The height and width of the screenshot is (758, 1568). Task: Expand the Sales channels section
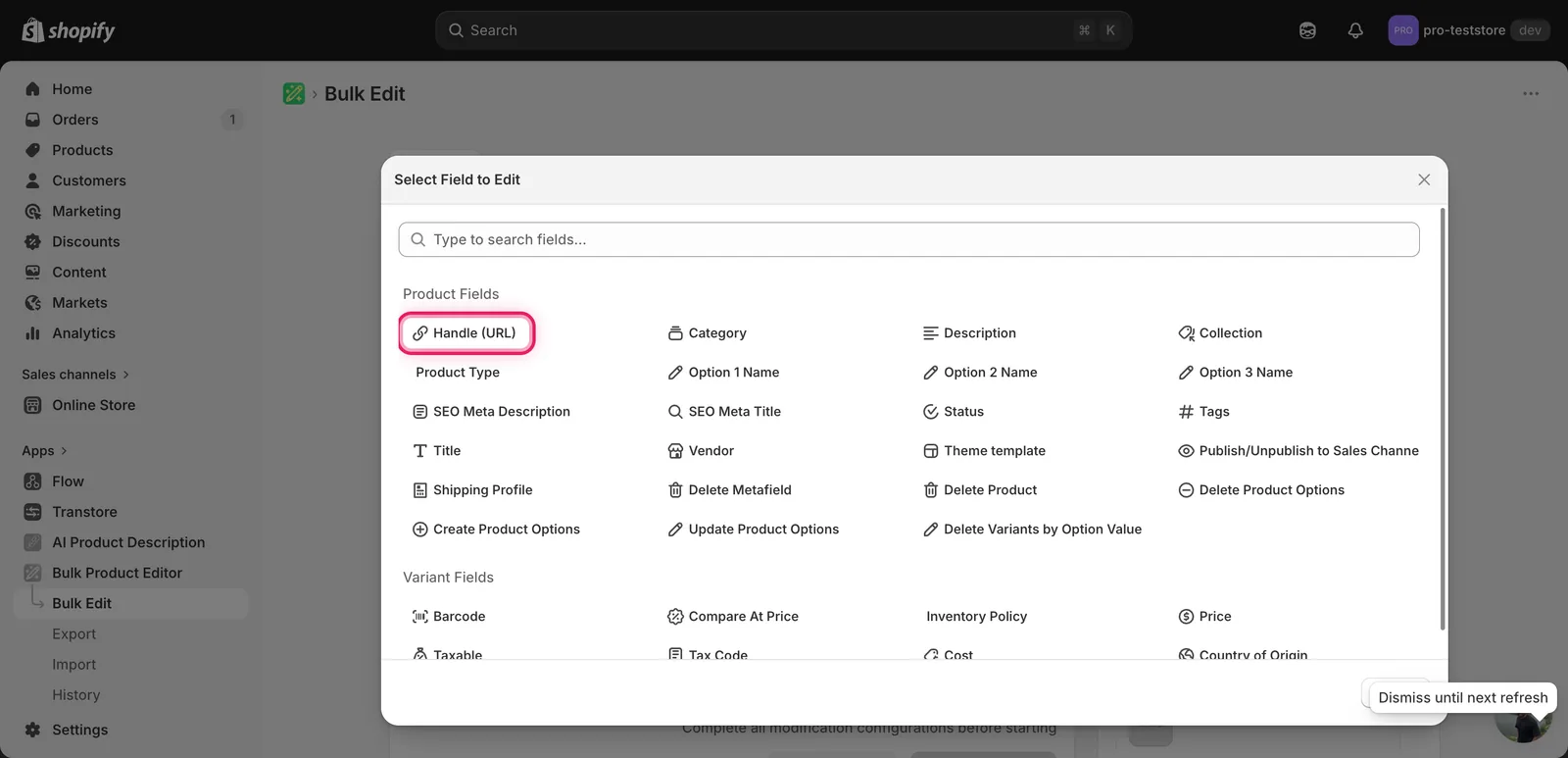coord(75,375)
